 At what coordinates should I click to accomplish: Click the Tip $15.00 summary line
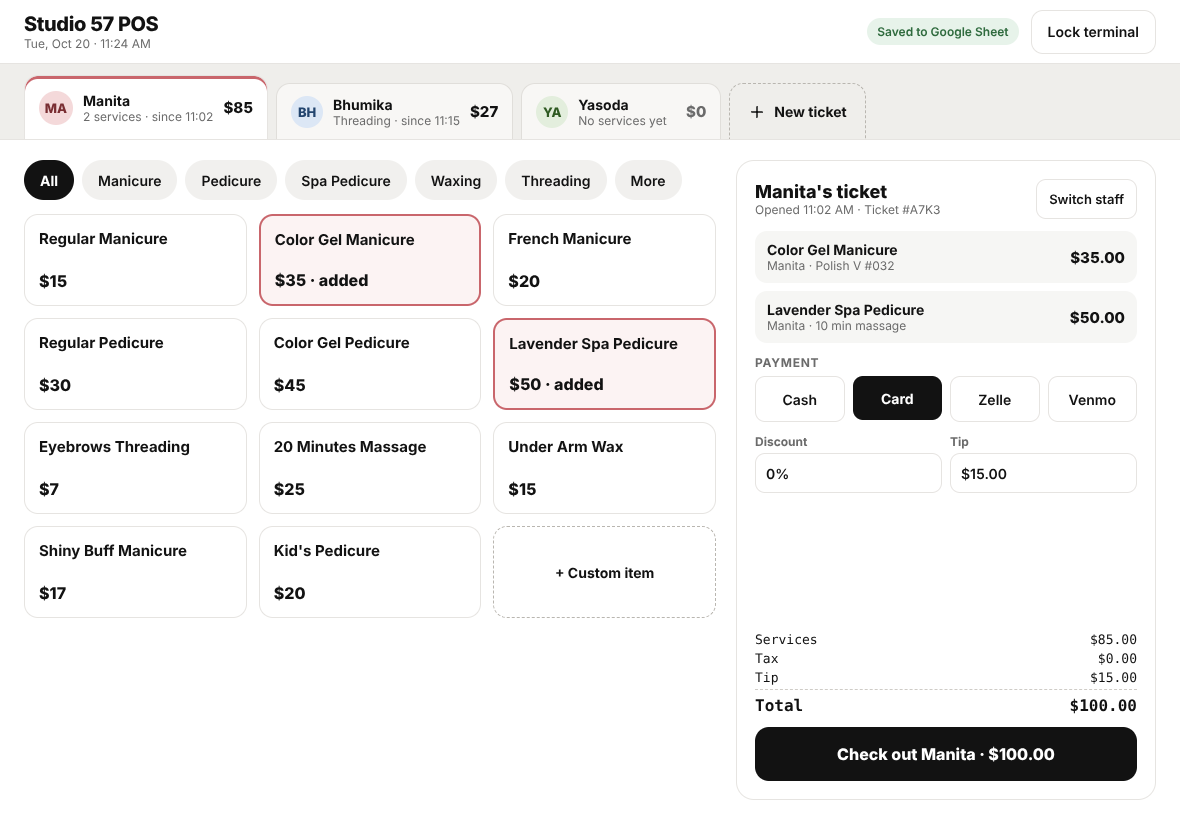945,677
